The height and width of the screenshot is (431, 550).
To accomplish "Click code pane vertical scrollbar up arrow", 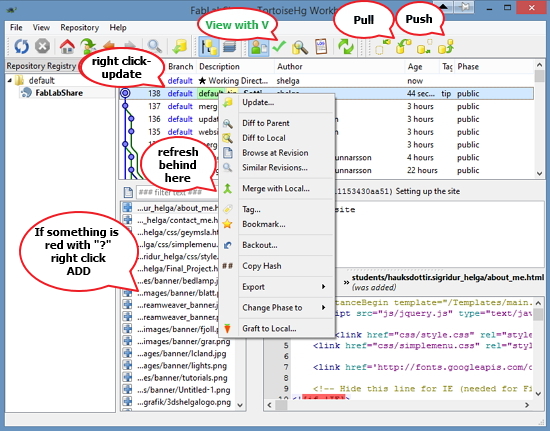I will [539, 303].
